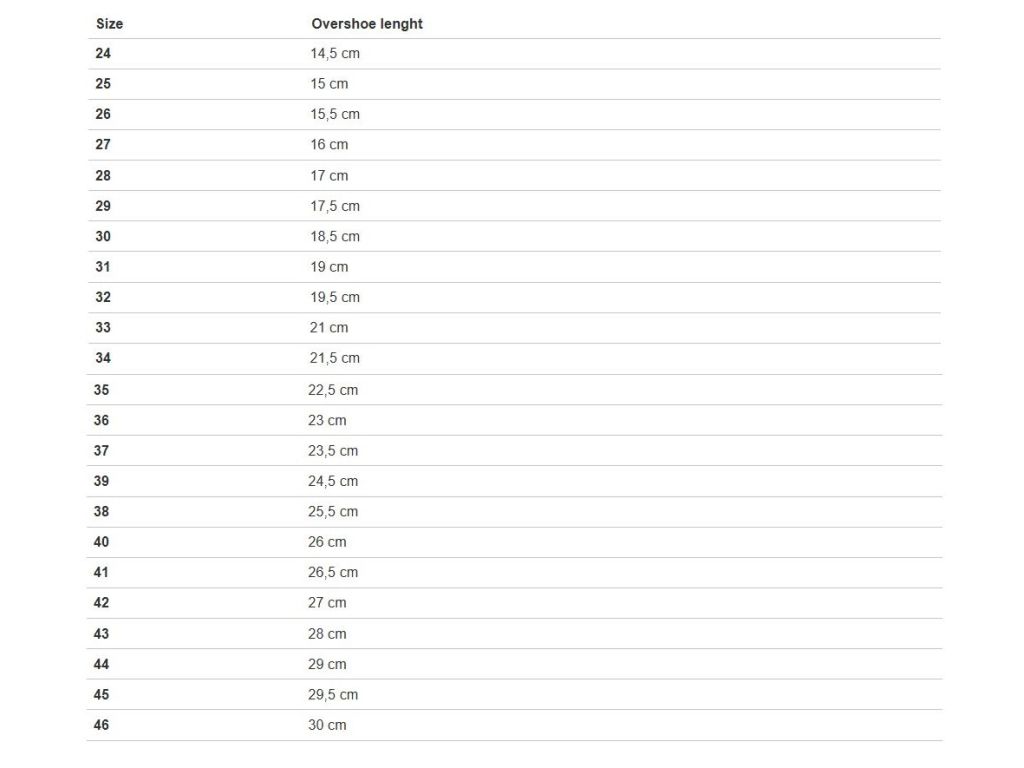Click the Size column header
Image resolution: width=1024 pixels, height=768 pixels.
click(x=109, y=24)
